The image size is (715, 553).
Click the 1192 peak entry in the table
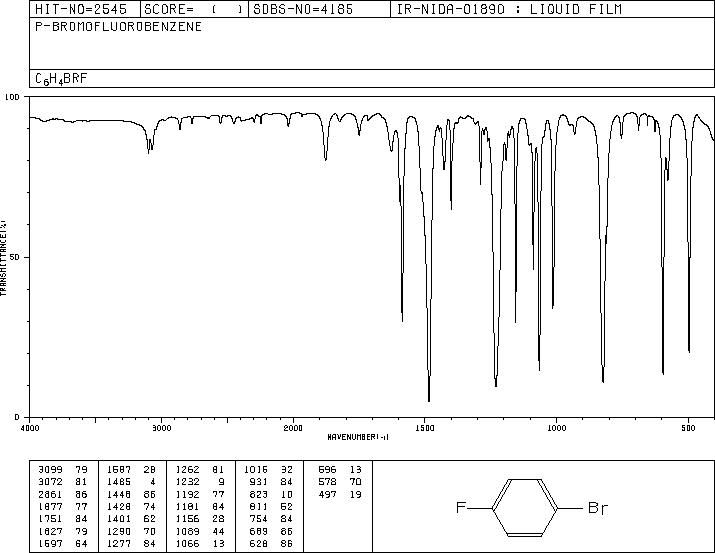[200, 494]
